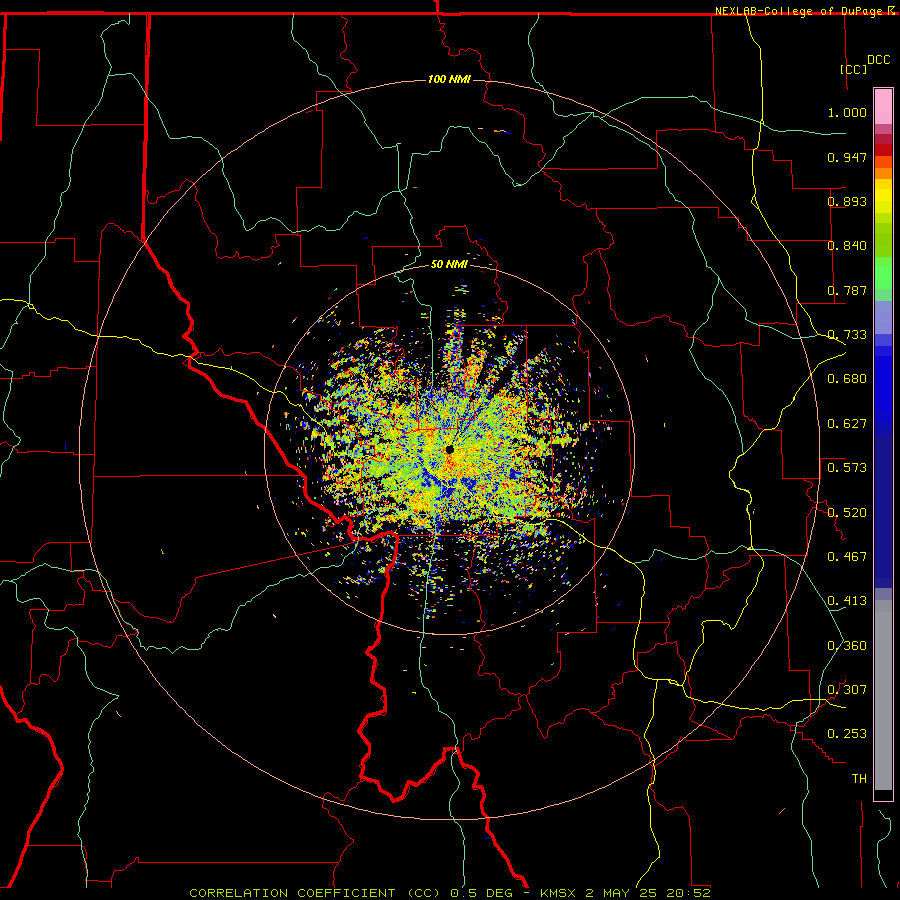Screen dimensions: 900x900
Task: Click the 0.413 legend value
Action: click(x=847, y=601)
